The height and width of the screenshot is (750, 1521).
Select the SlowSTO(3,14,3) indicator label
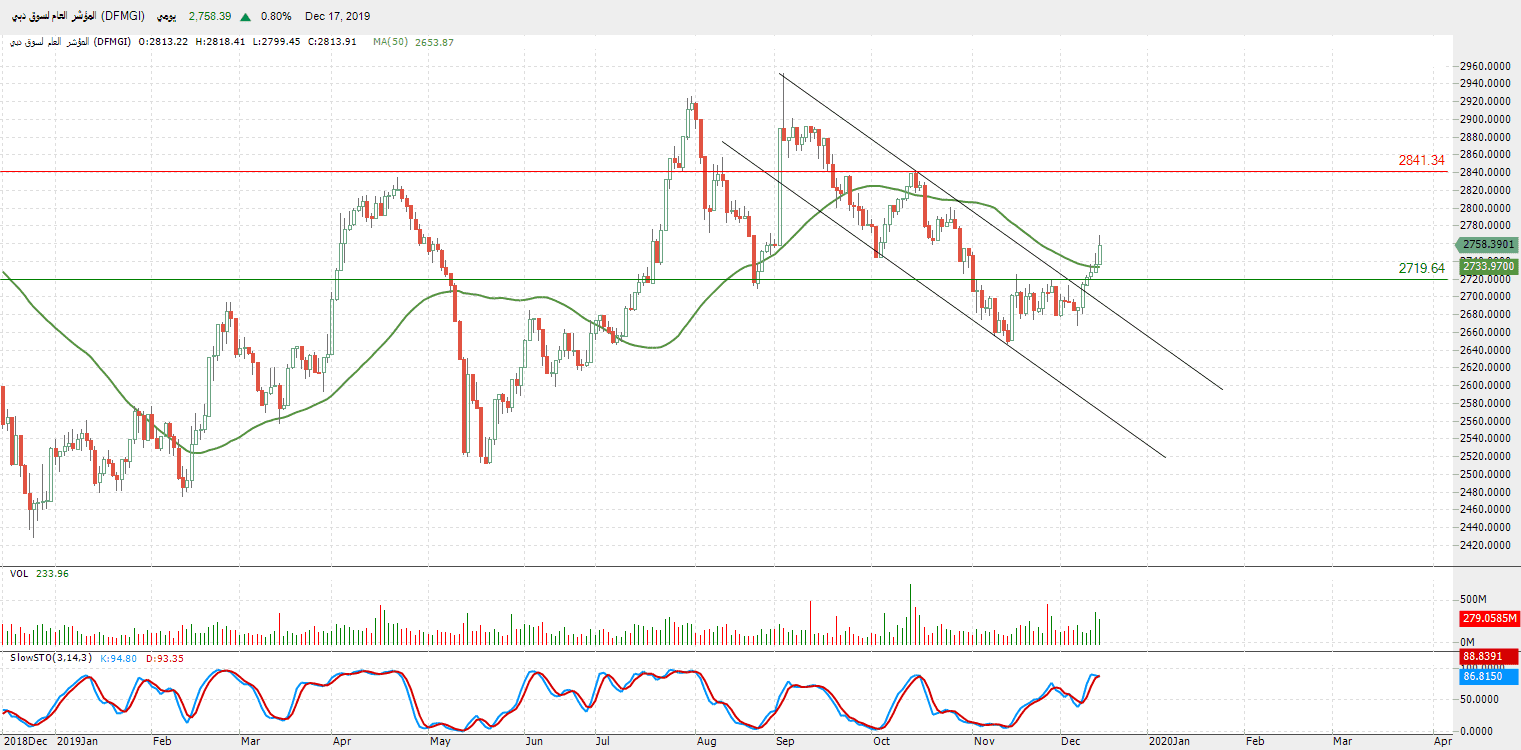pos(51,658)
